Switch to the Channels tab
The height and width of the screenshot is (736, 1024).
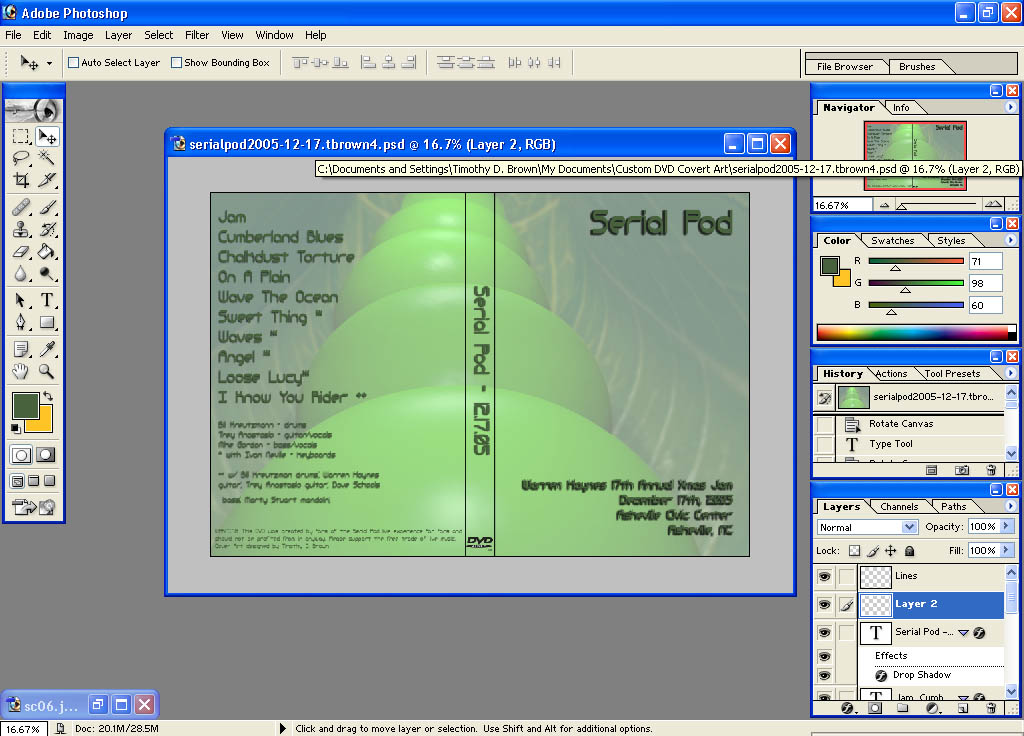pyautogui.click(x=899, y=507)
